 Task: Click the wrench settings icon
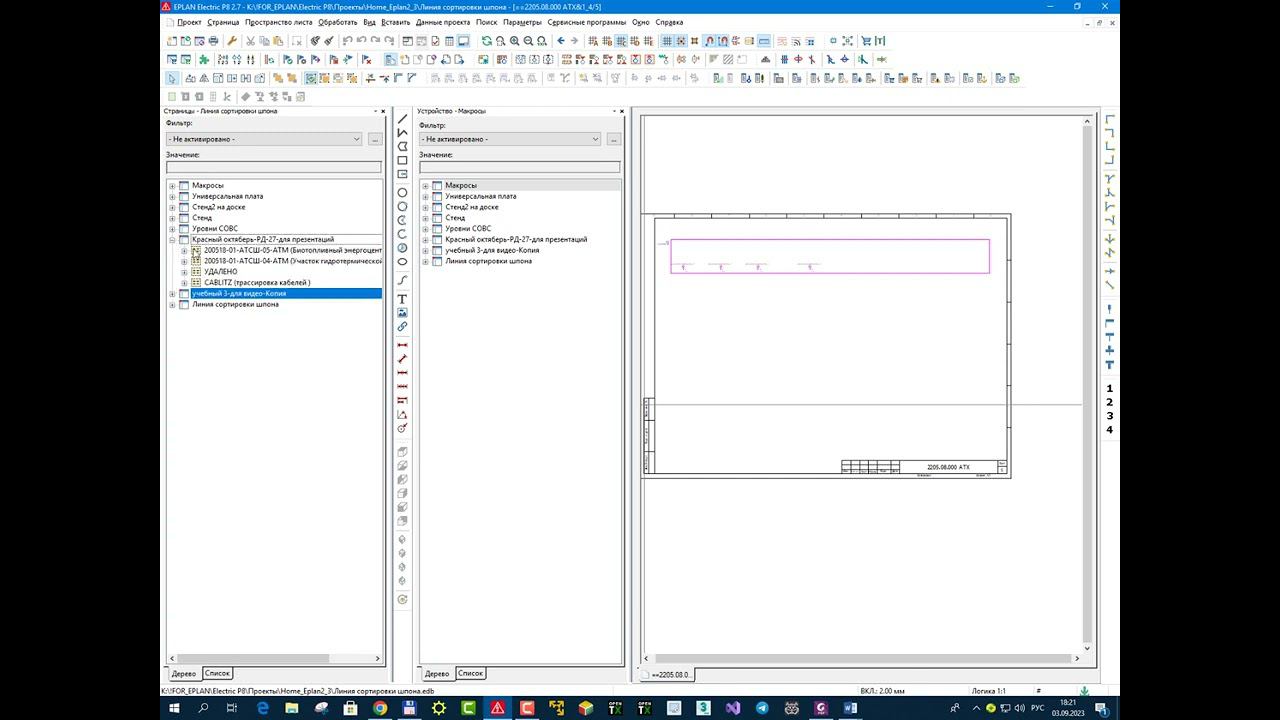[232, 41]
